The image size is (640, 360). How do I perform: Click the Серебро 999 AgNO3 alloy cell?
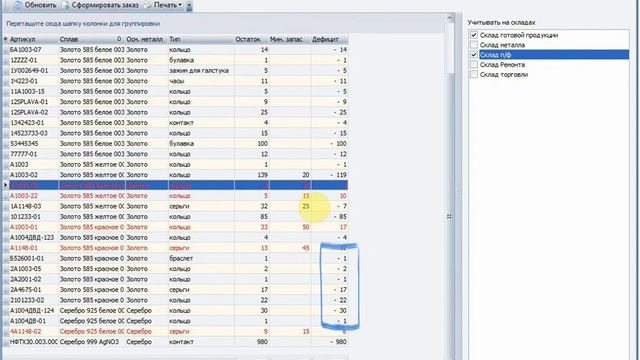click(92, 342)
